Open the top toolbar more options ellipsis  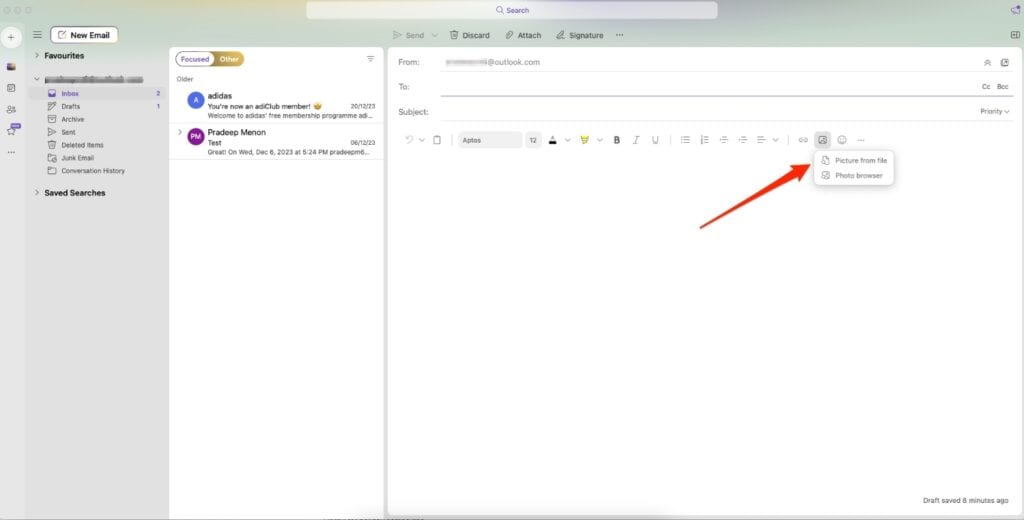[x=619, y=35]
